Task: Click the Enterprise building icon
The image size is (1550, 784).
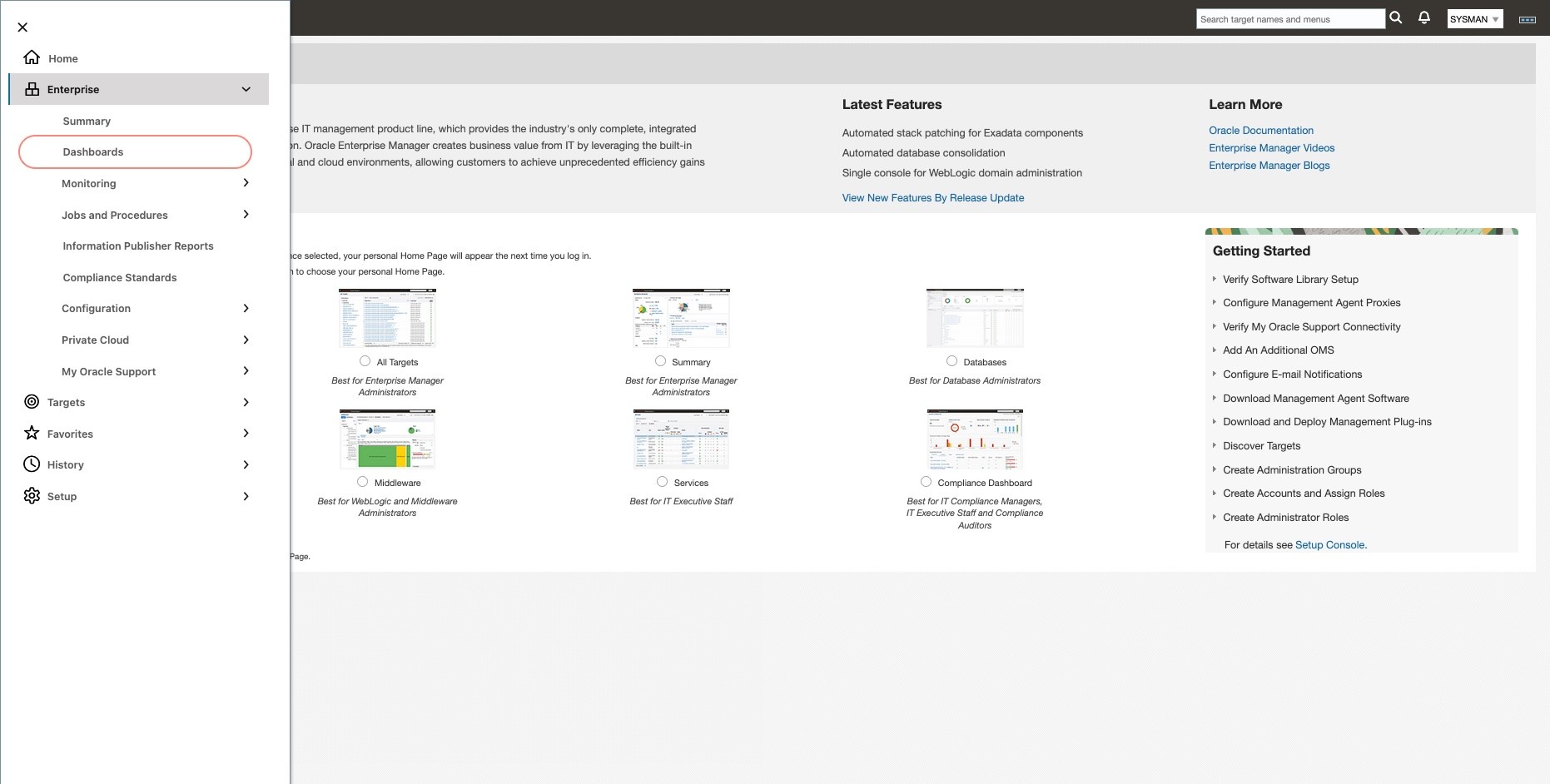Action: [32, 89]
